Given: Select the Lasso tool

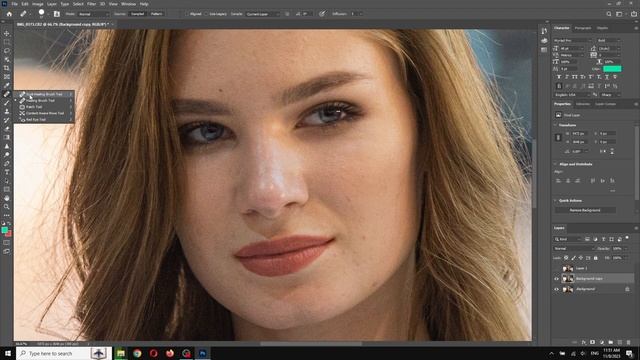Looking at the screenshot, I should [7, 51].
